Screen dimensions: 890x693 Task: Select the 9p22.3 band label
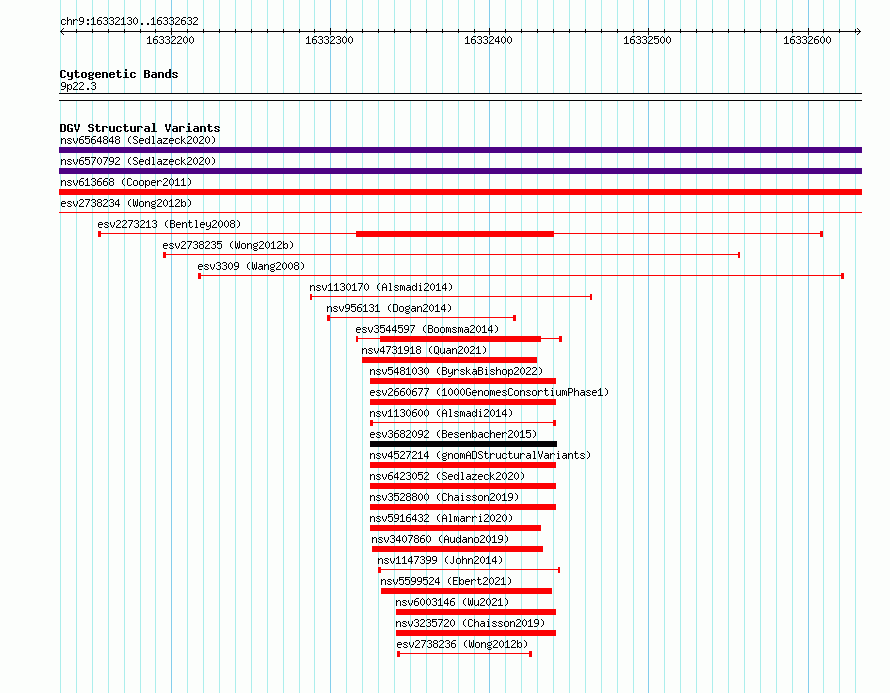[x=78, y=86]
